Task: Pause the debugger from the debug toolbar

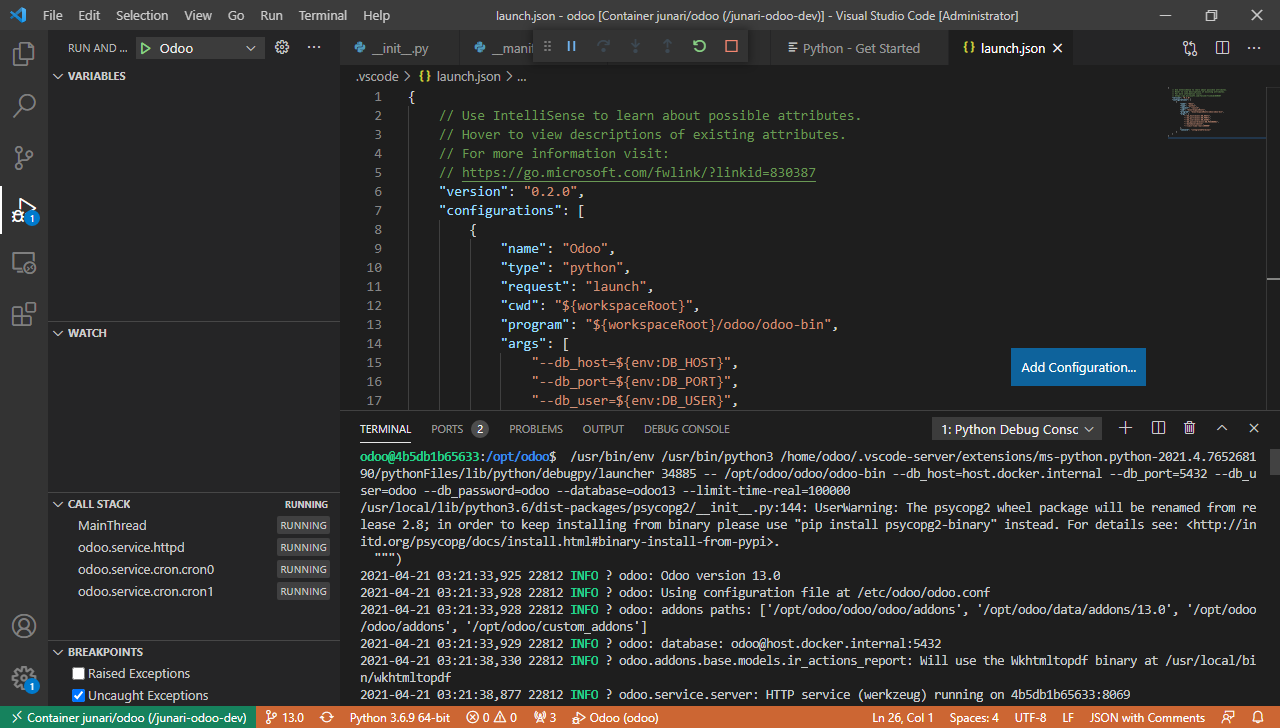Action: point(572,47)
